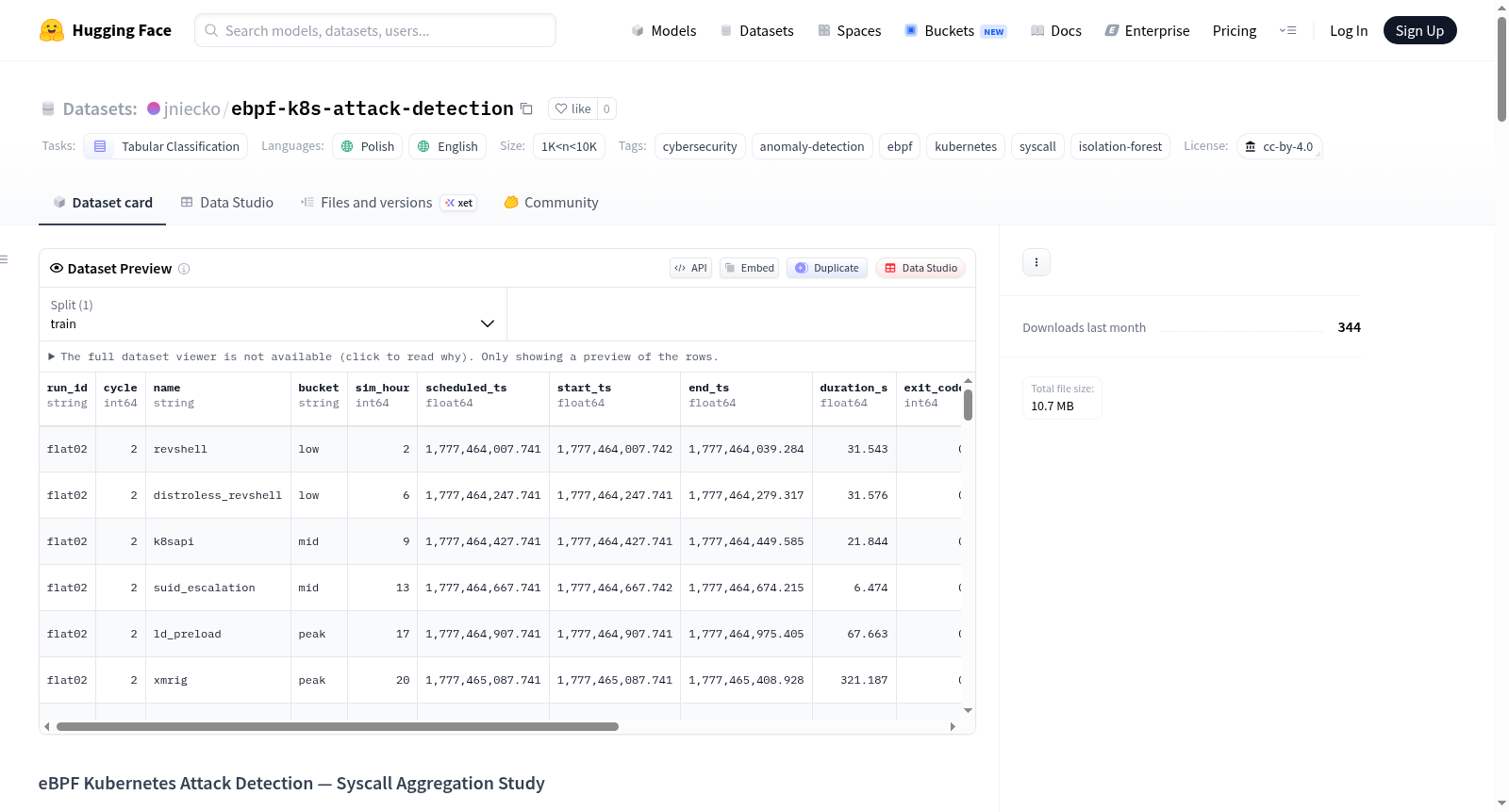
Task: Open the left sidebar table-of-contents icon
Action: (x=4, y=259)
